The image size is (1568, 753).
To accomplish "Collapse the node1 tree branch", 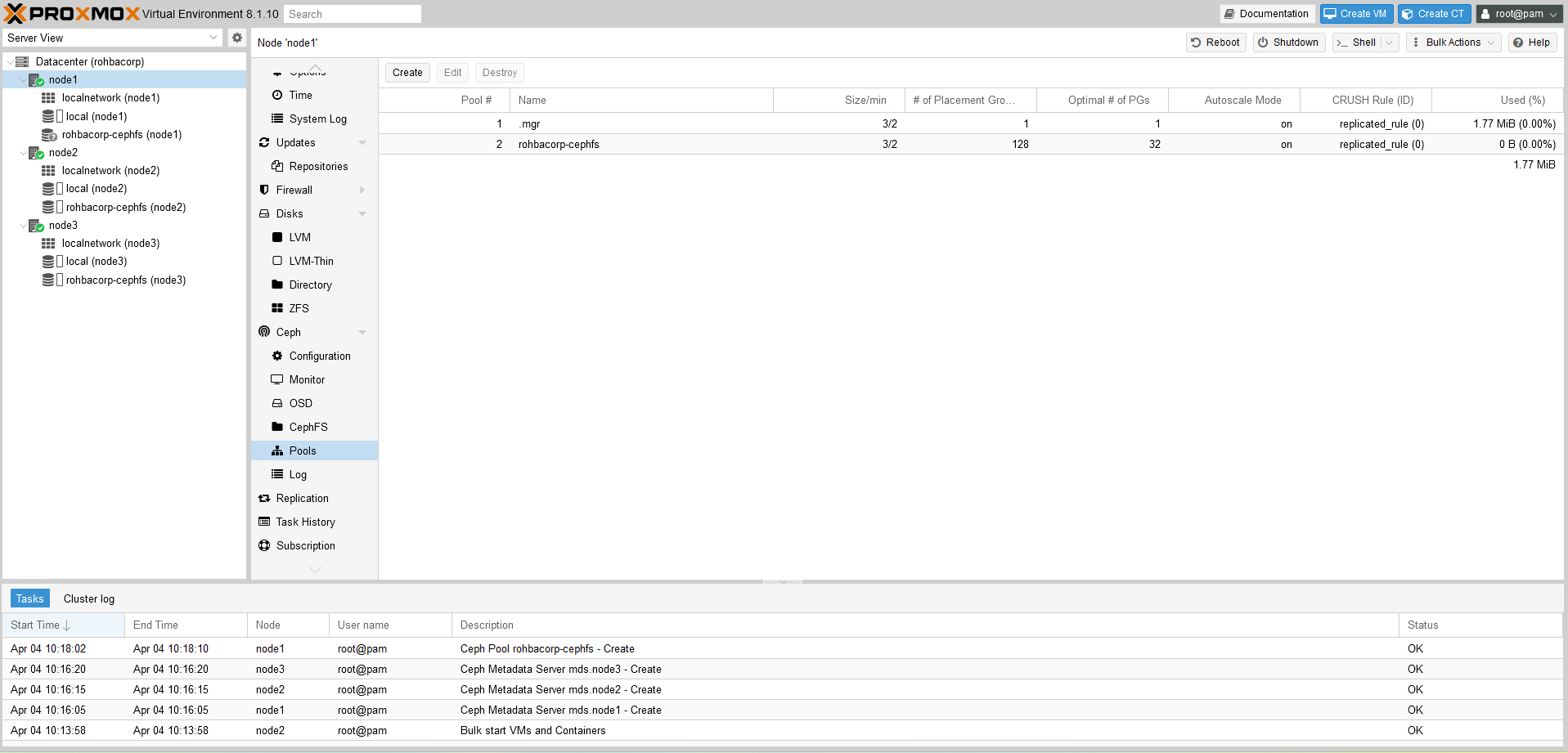I will (x=22, y=80).
